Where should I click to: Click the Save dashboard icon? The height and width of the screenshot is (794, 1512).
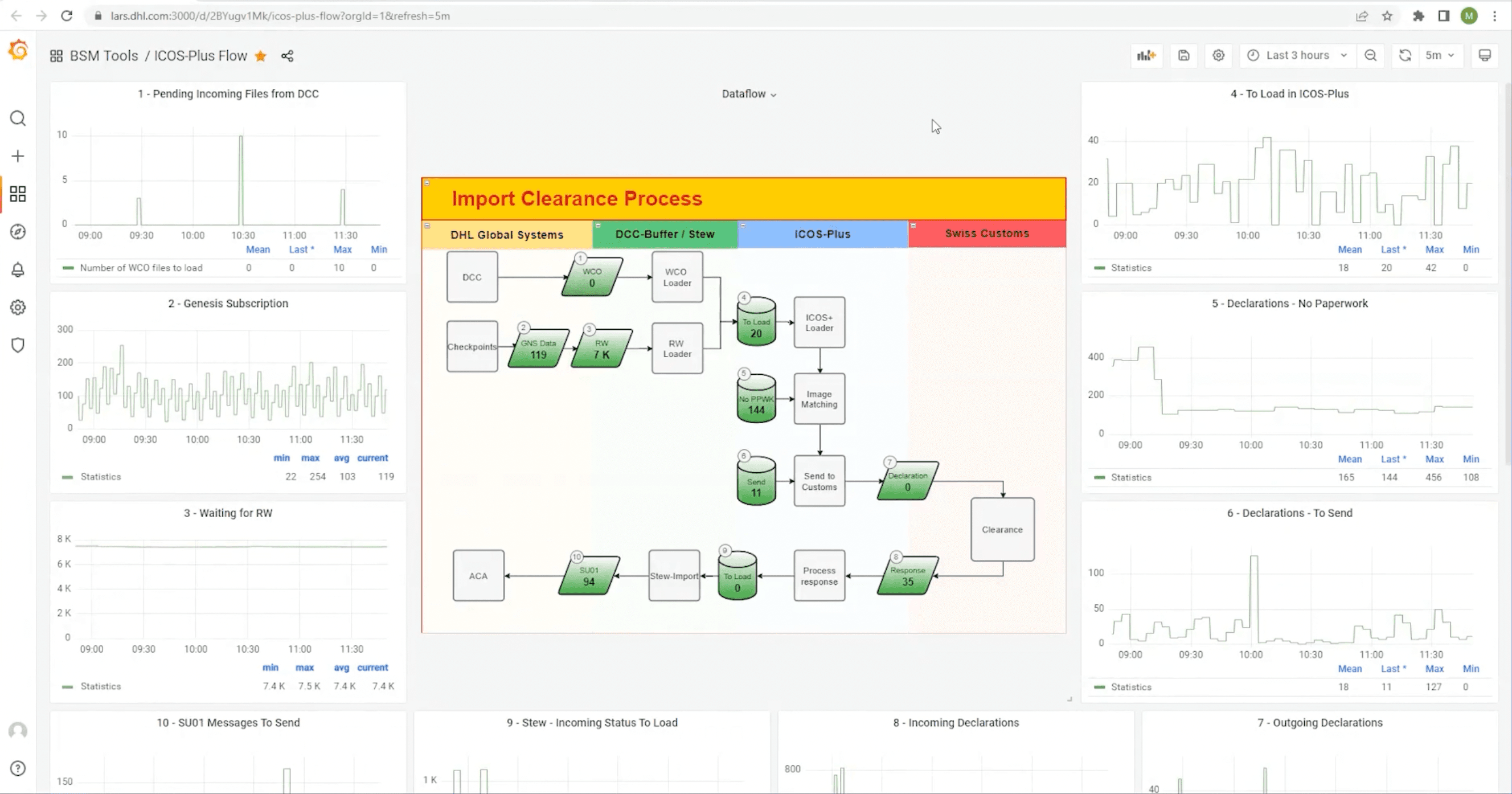pos(1183,55)
